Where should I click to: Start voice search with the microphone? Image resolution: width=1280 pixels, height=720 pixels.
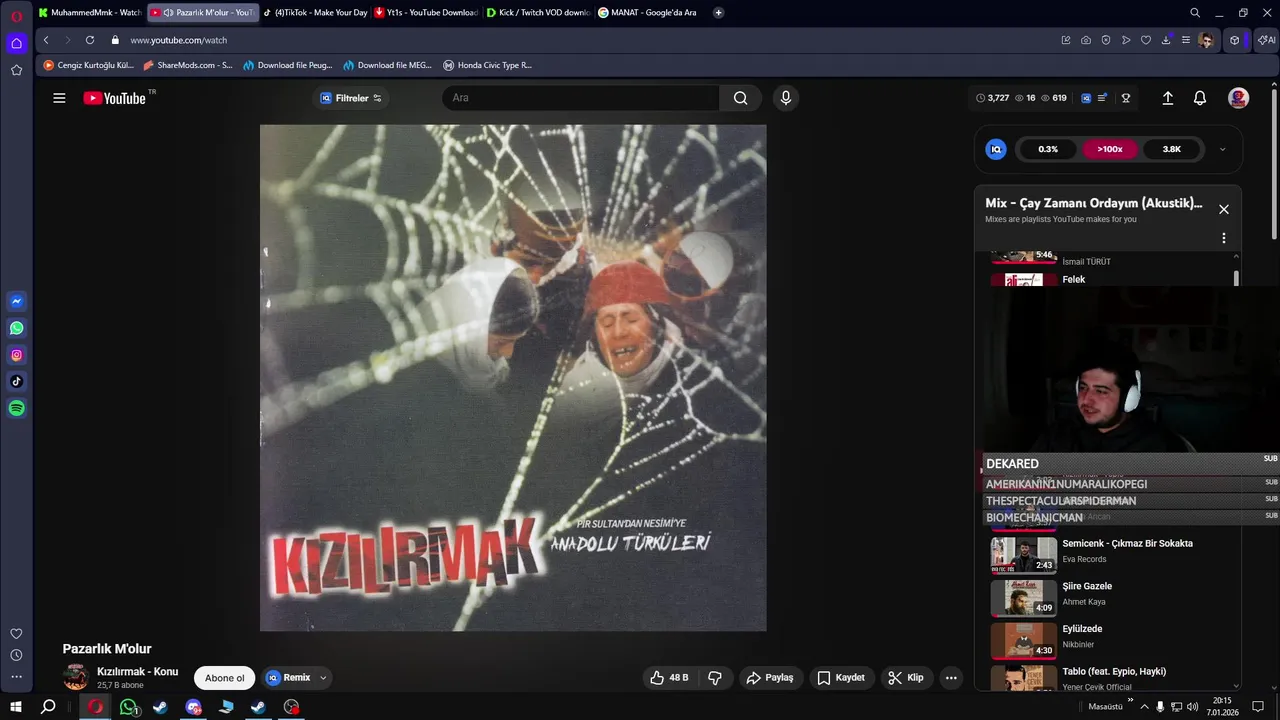pyautogui.click(x=786, y=98)
